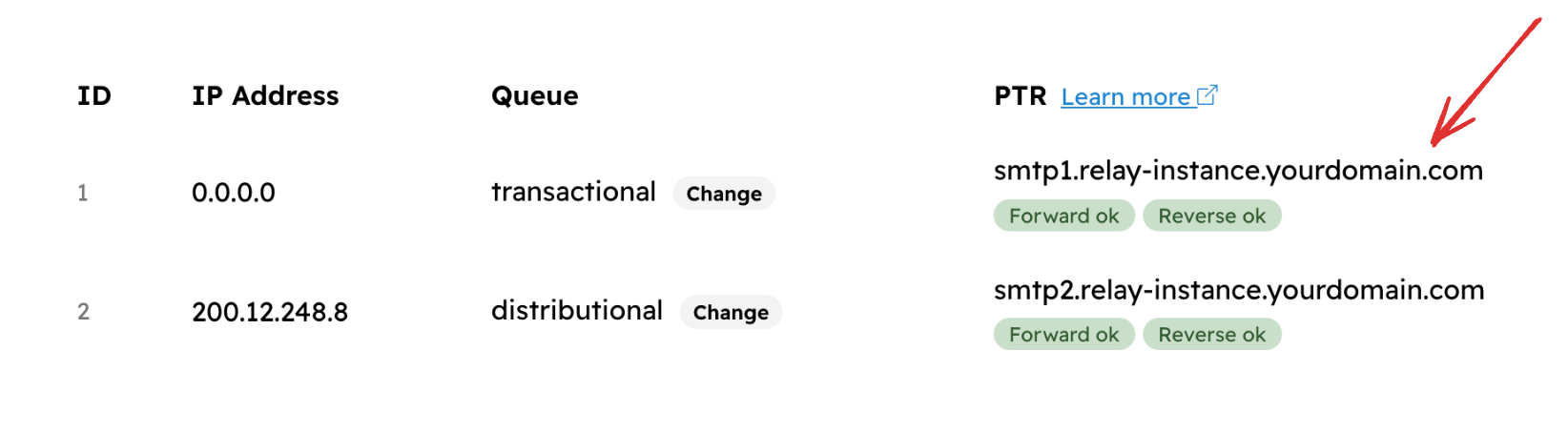Click the PTR column header
This screenshot has width=1568, height=433.
pyautogui.click(x=1020, y=96)
